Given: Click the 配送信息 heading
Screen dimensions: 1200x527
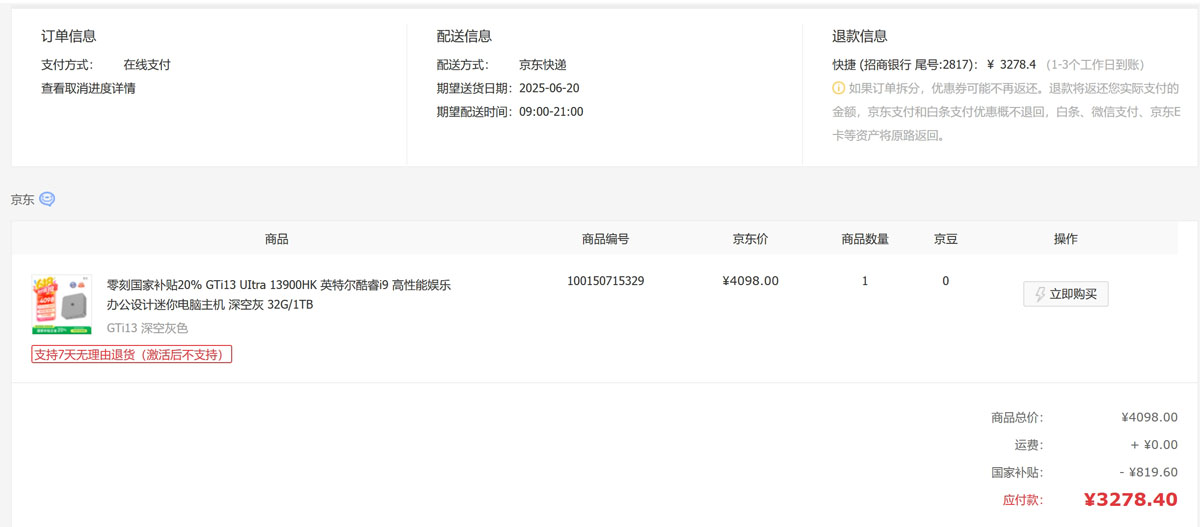Looking at the screenshot, I should 464,36.
